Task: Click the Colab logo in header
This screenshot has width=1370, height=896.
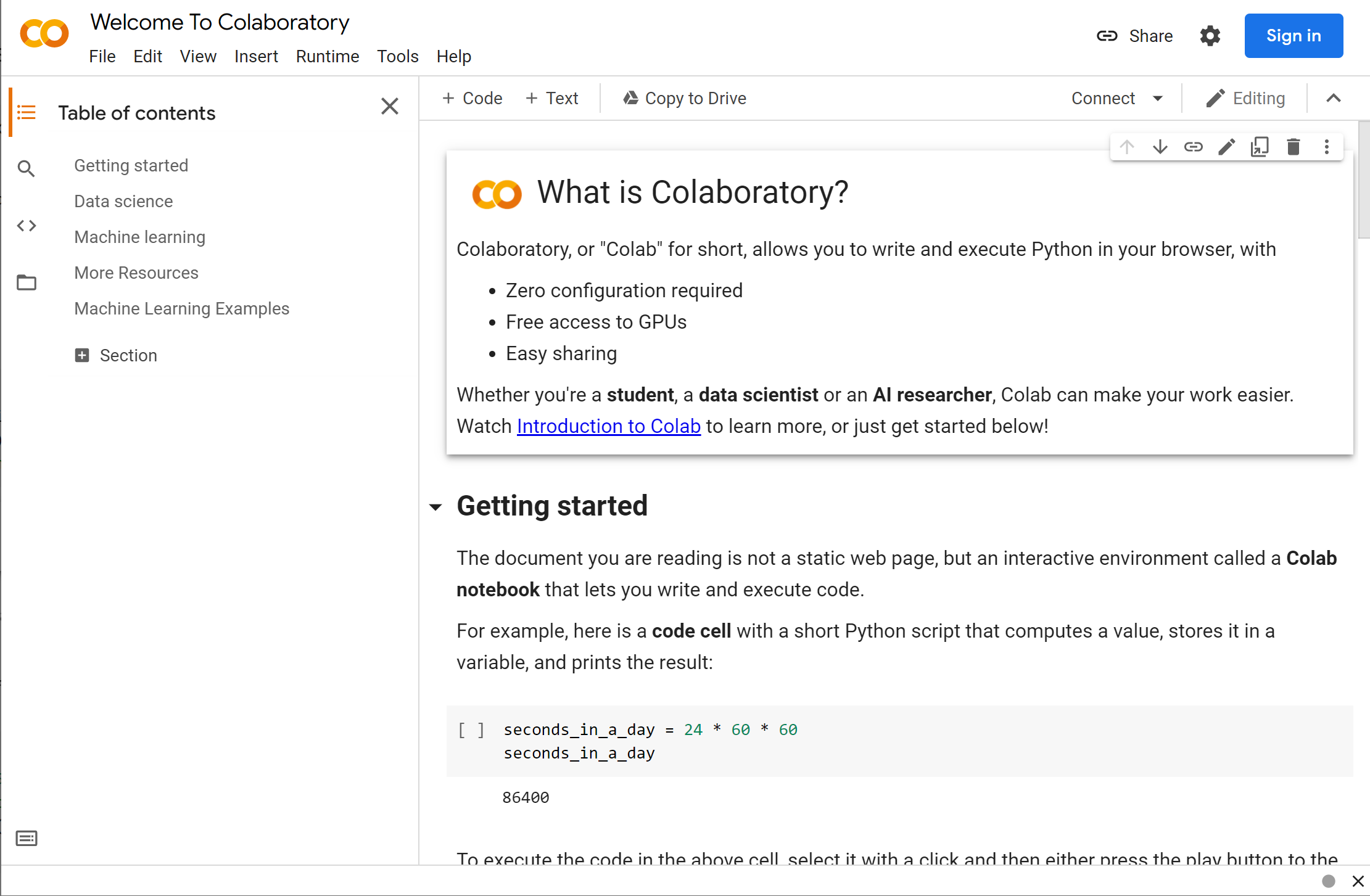Action: pos(44,33)
